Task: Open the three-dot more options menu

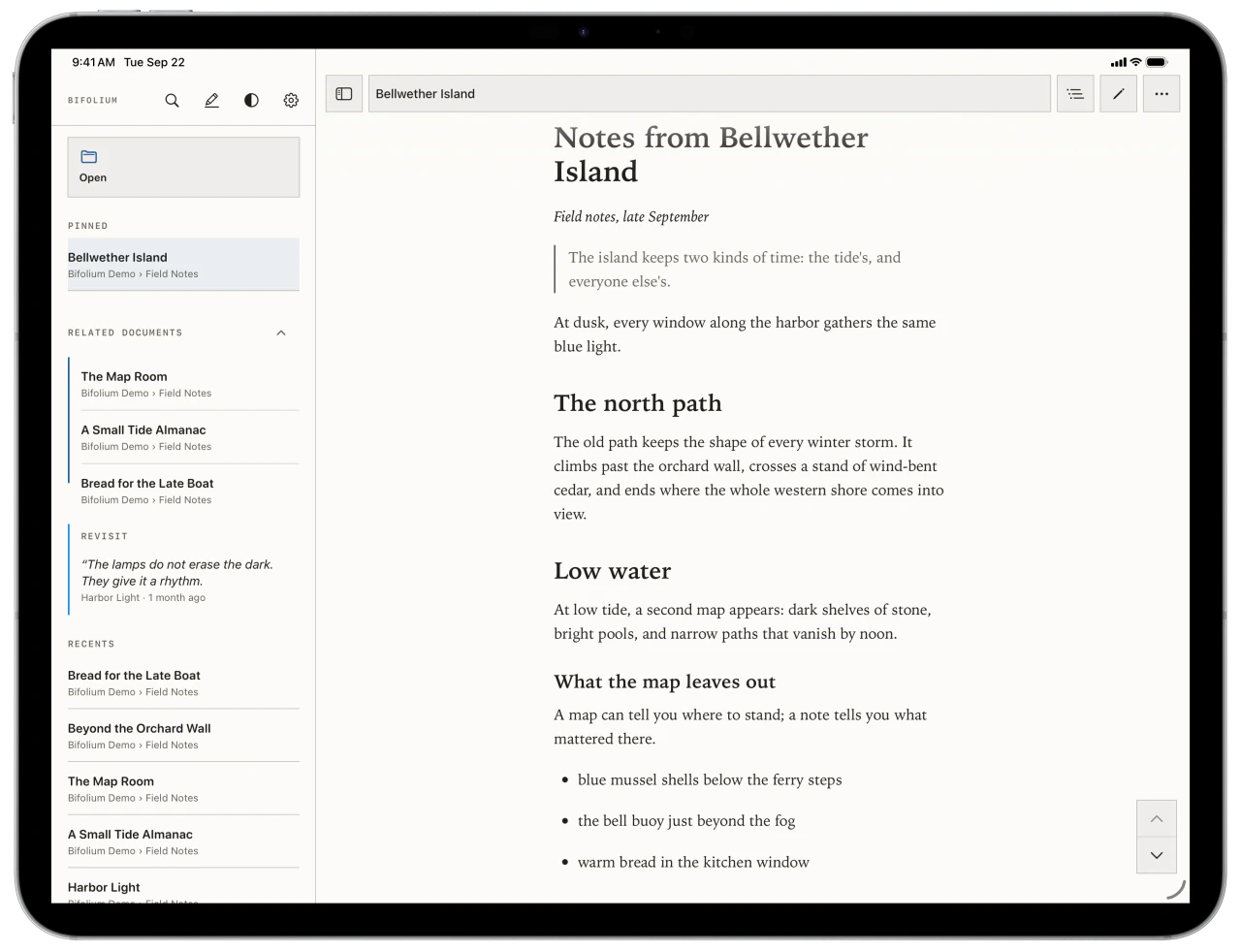Action: click(x=1161, y=94)
